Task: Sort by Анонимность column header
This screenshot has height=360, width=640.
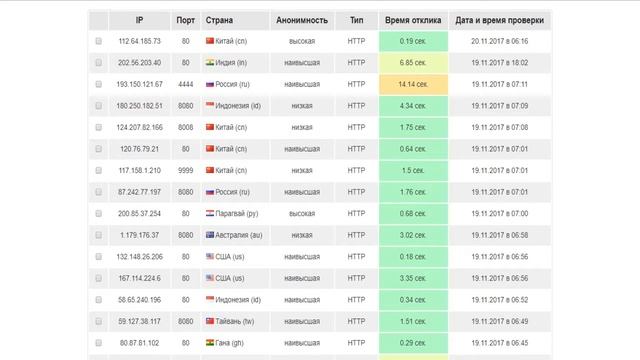Action: (x=302, y=20)
